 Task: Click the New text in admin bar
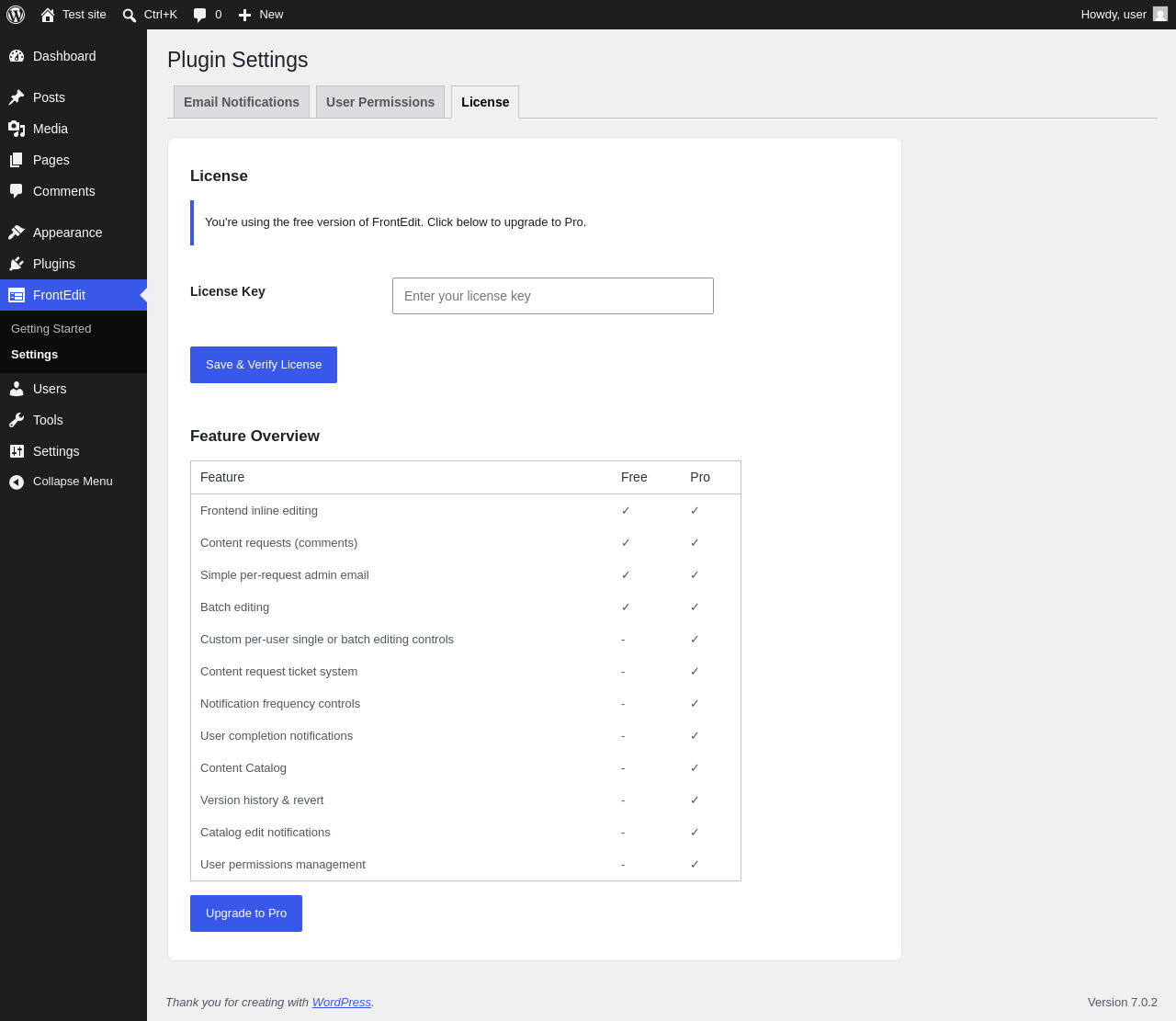pyautogui.click(x=271, y=15)
